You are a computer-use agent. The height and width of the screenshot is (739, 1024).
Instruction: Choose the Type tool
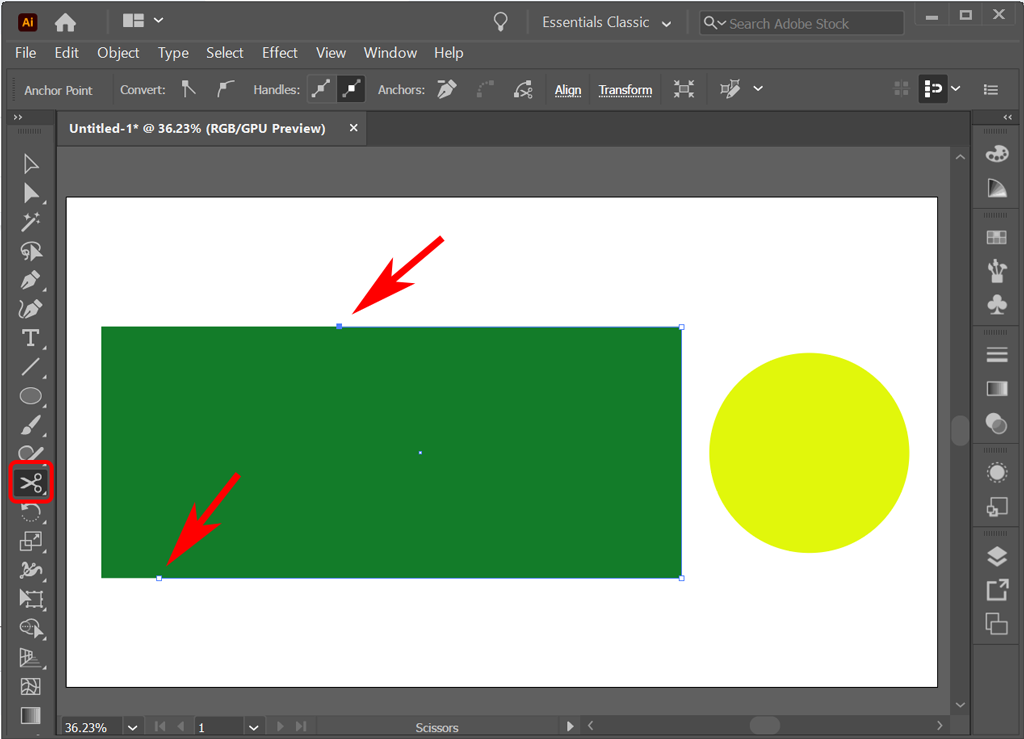(x=30, y=338)
